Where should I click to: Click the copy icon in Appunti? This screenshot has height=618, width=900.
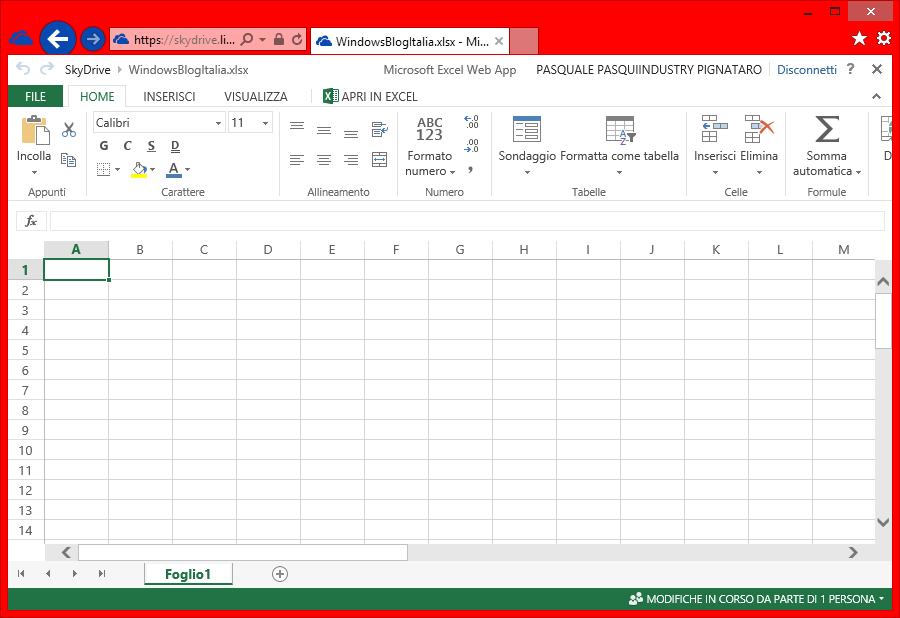click(x=69, y=160)
